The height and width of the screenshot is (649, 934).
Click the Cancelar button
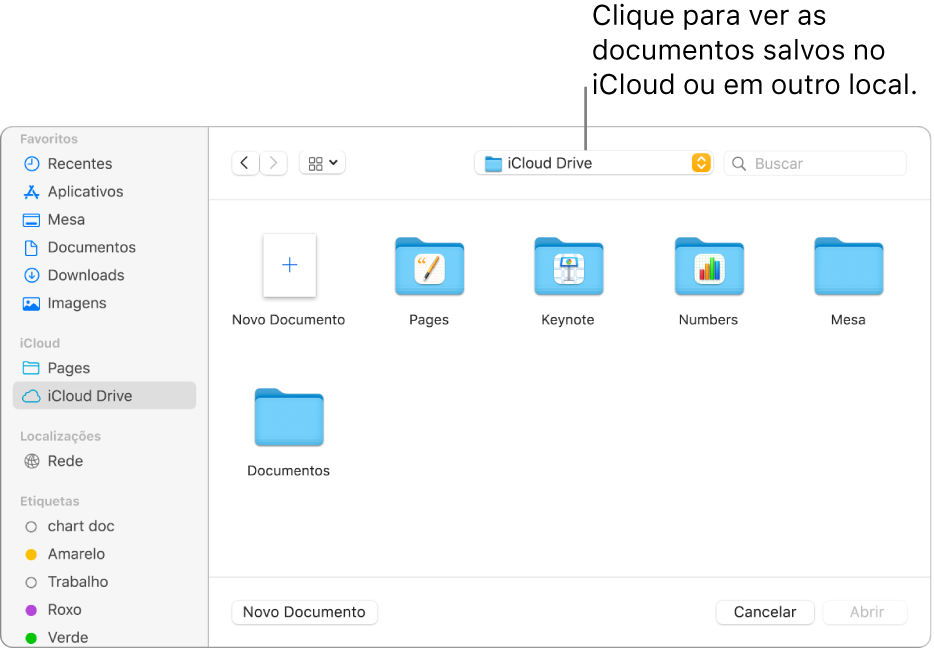(765, 612)
